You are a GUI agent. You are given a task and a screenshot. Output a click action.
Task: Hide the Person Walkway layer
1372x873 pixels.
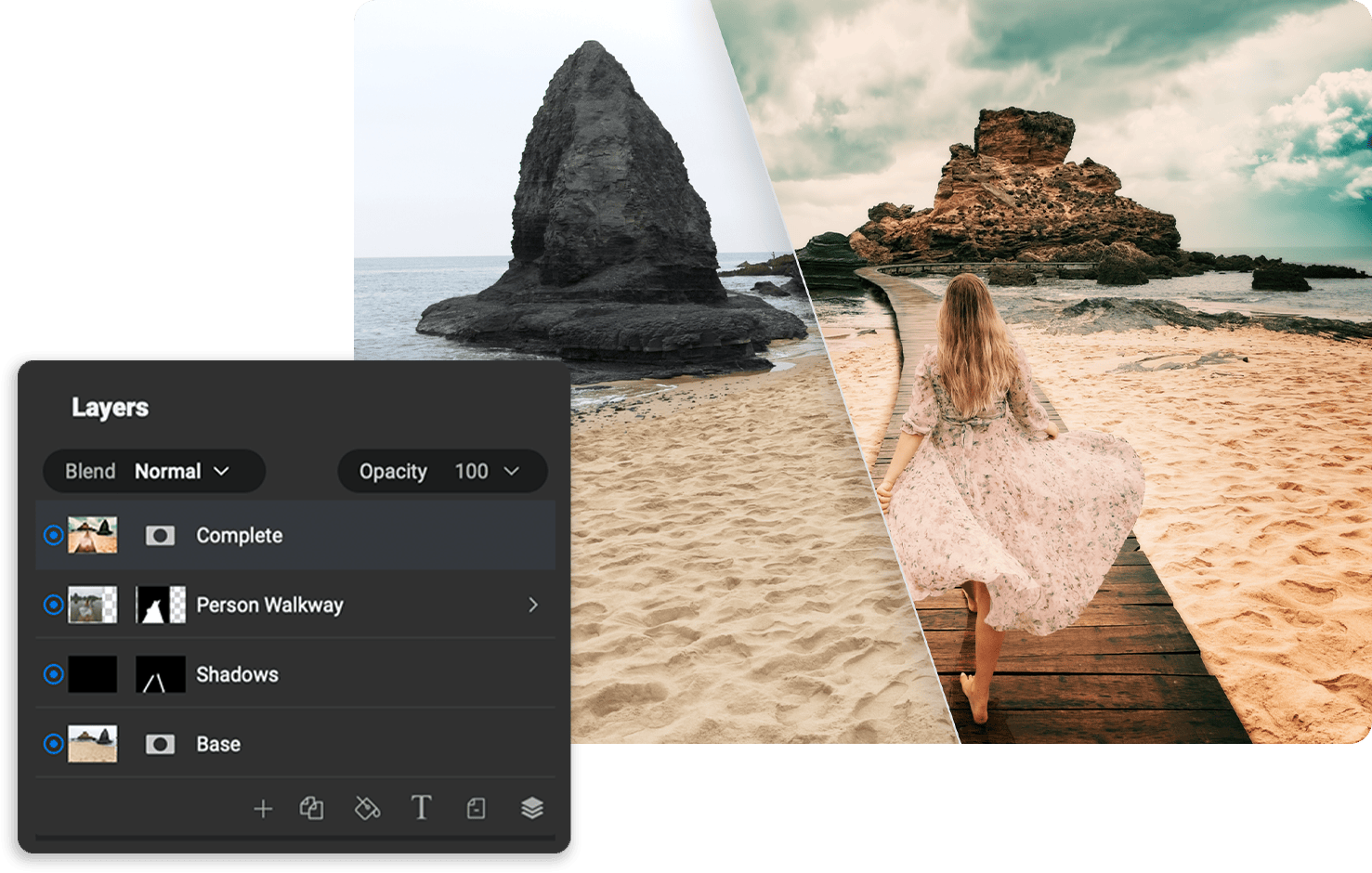[x=53, y=605]
